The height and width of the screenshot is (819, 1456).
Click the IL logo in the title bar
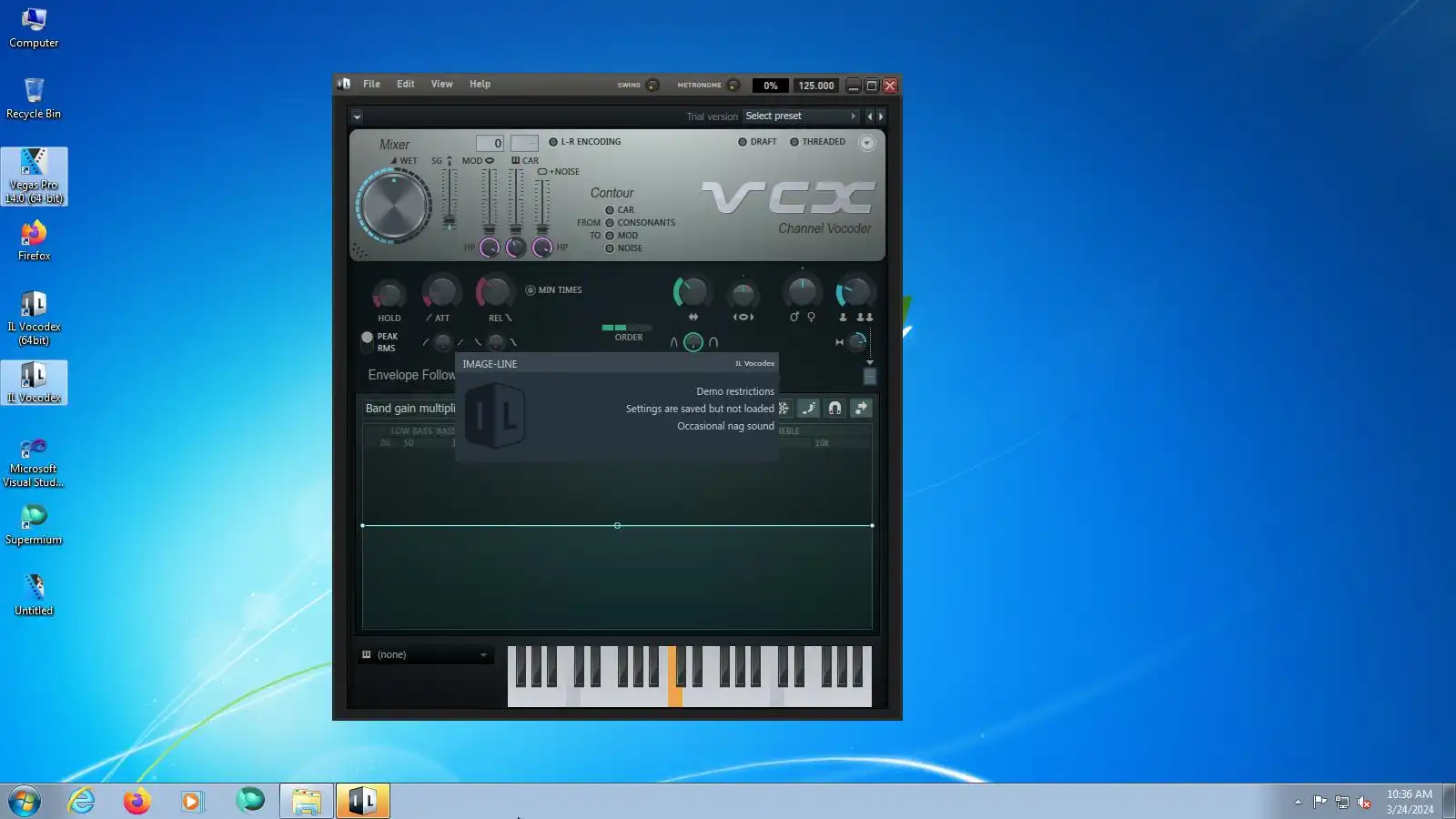[x=344, y=84]
